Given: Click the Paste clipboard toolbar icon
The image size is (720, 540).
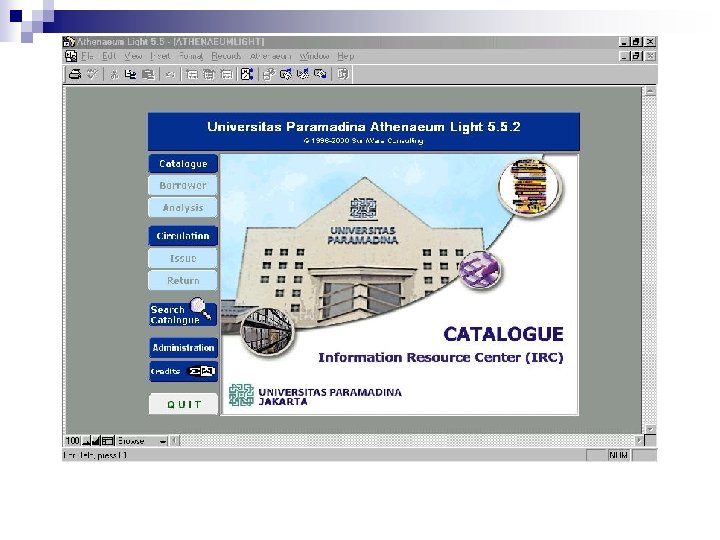Looking at the screenshot, I should pos(148,74).
